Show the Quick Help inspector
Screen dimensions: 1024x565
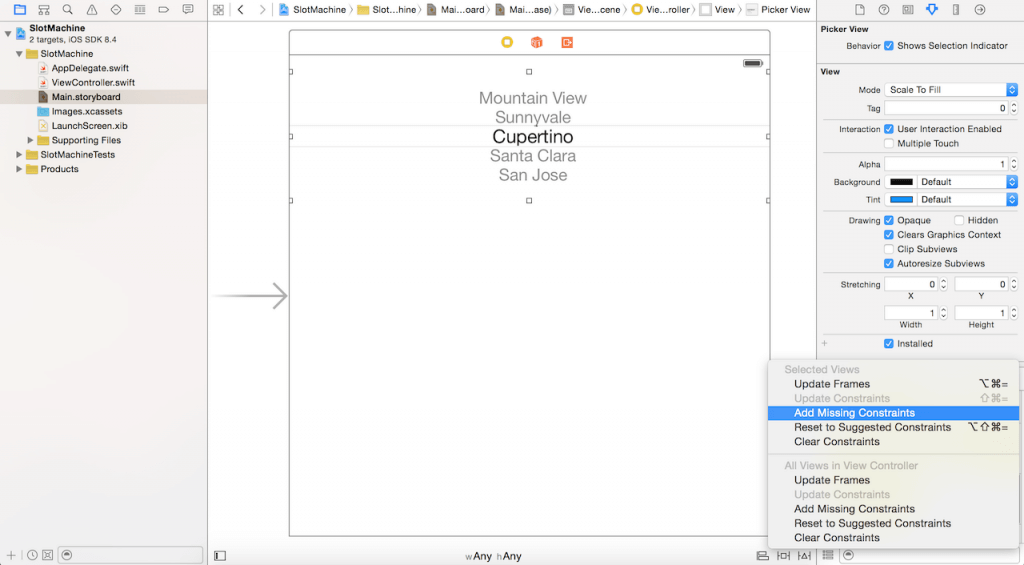884,10
